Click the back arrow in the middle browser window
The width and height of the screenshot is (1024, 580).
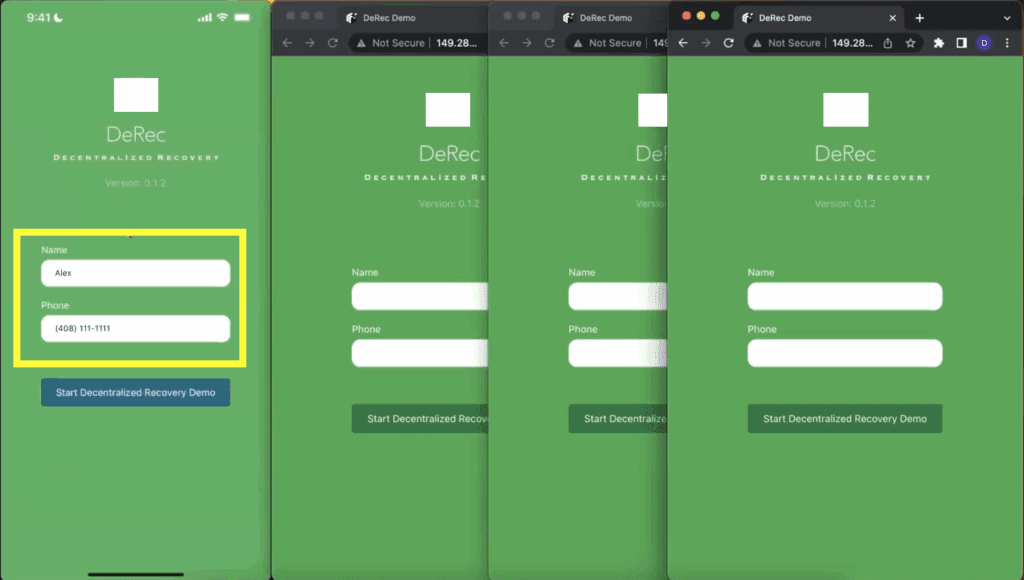point(504,43)
